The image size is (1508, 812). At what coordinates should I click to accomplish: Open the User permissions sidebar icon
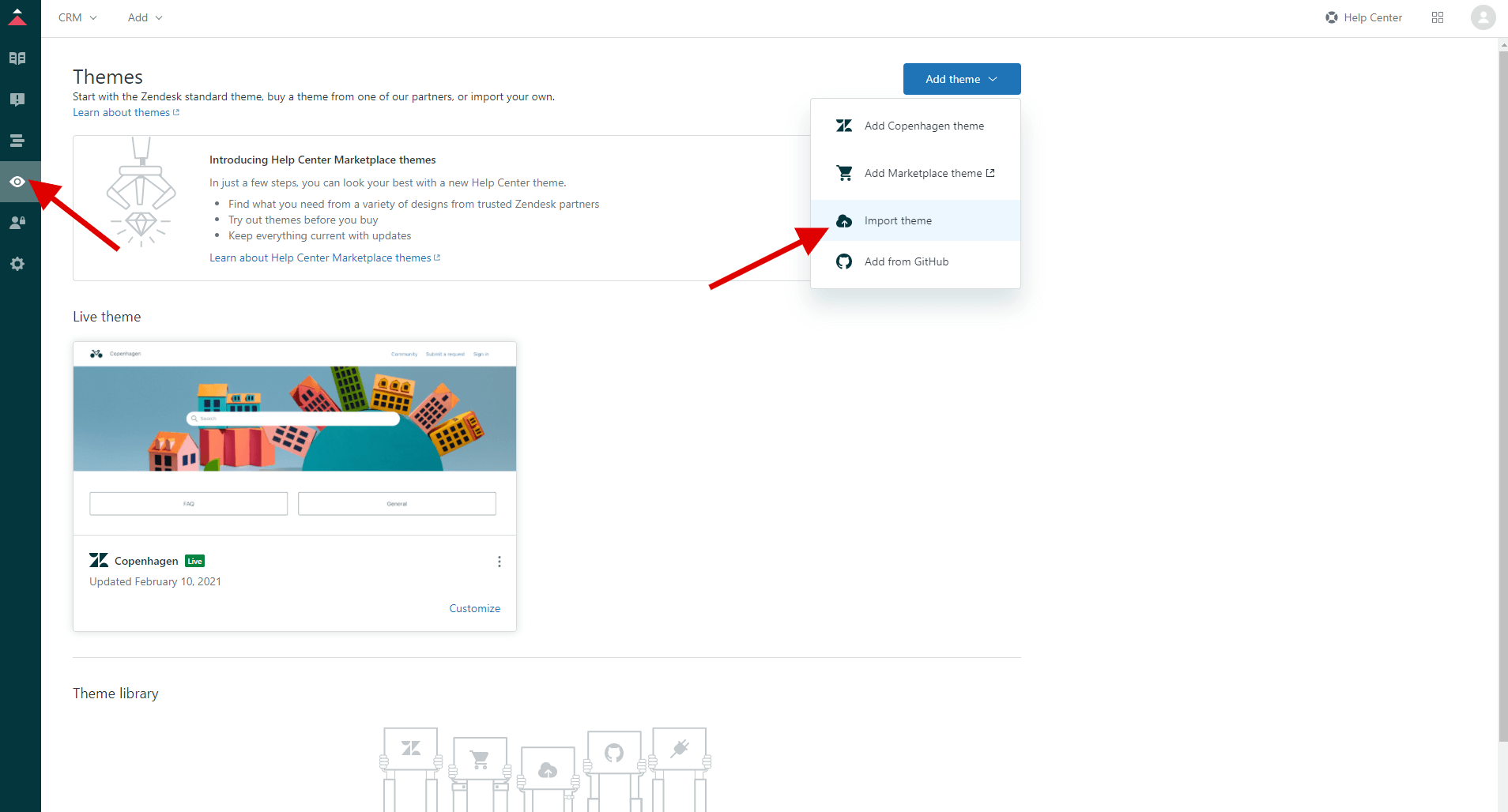[x=17, y=223]
